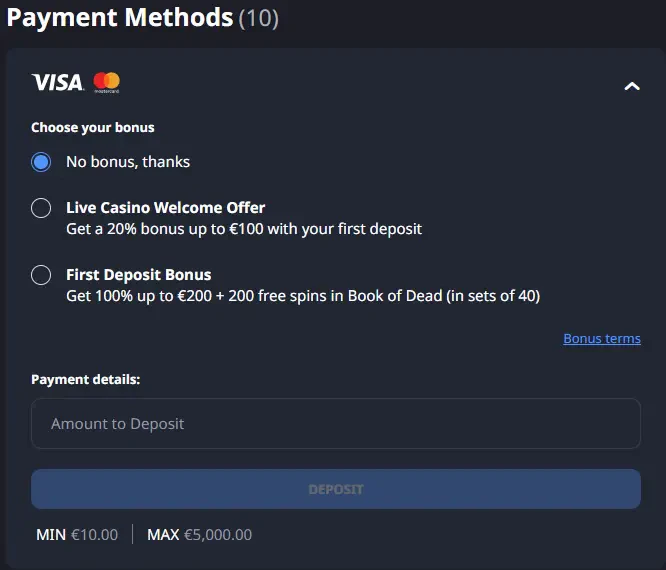
Task: Collapse the card payment section chevron
Action: (x=632, y=86)
